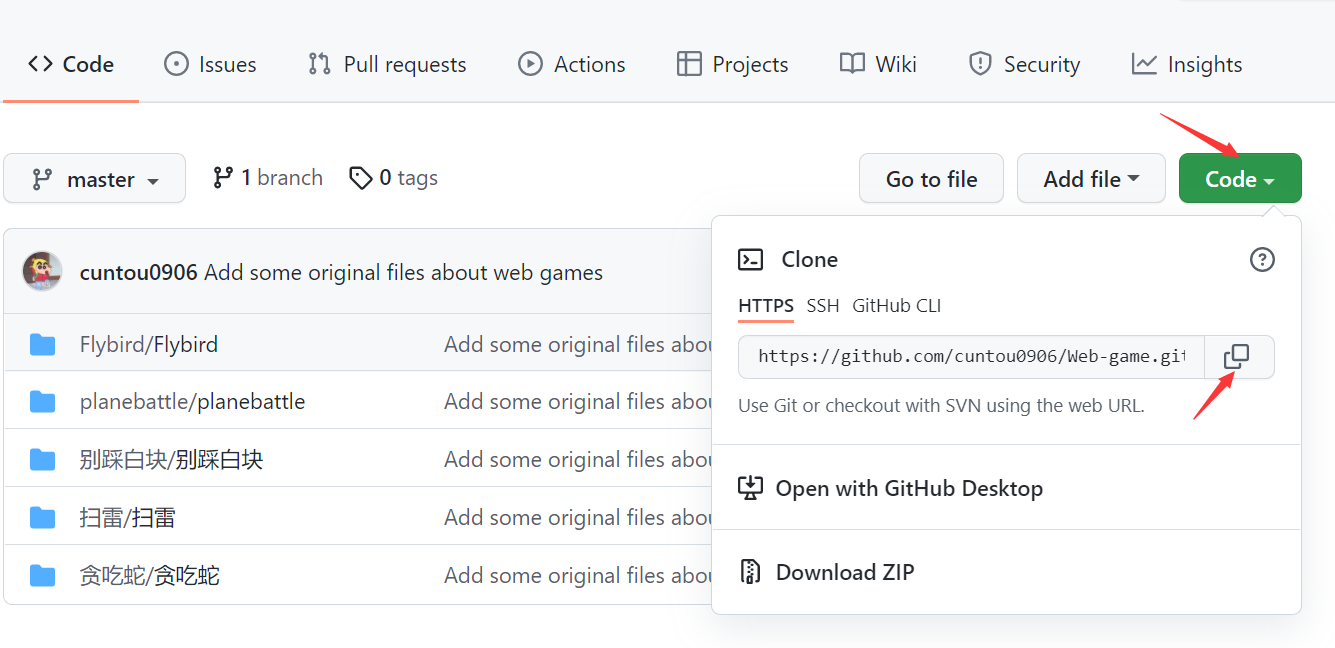
Task: Switch to the Actions tab
Action: [572, 63]
